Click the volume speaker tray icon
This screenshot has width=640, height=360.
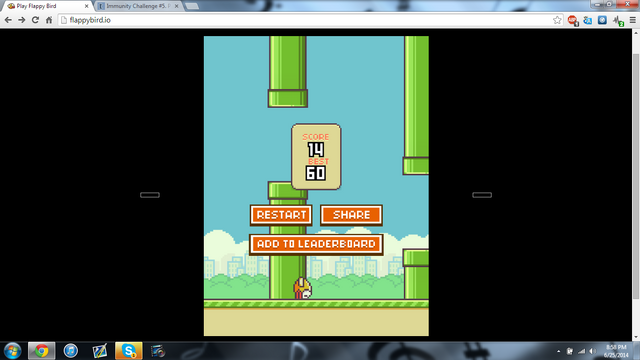point(593,351)
